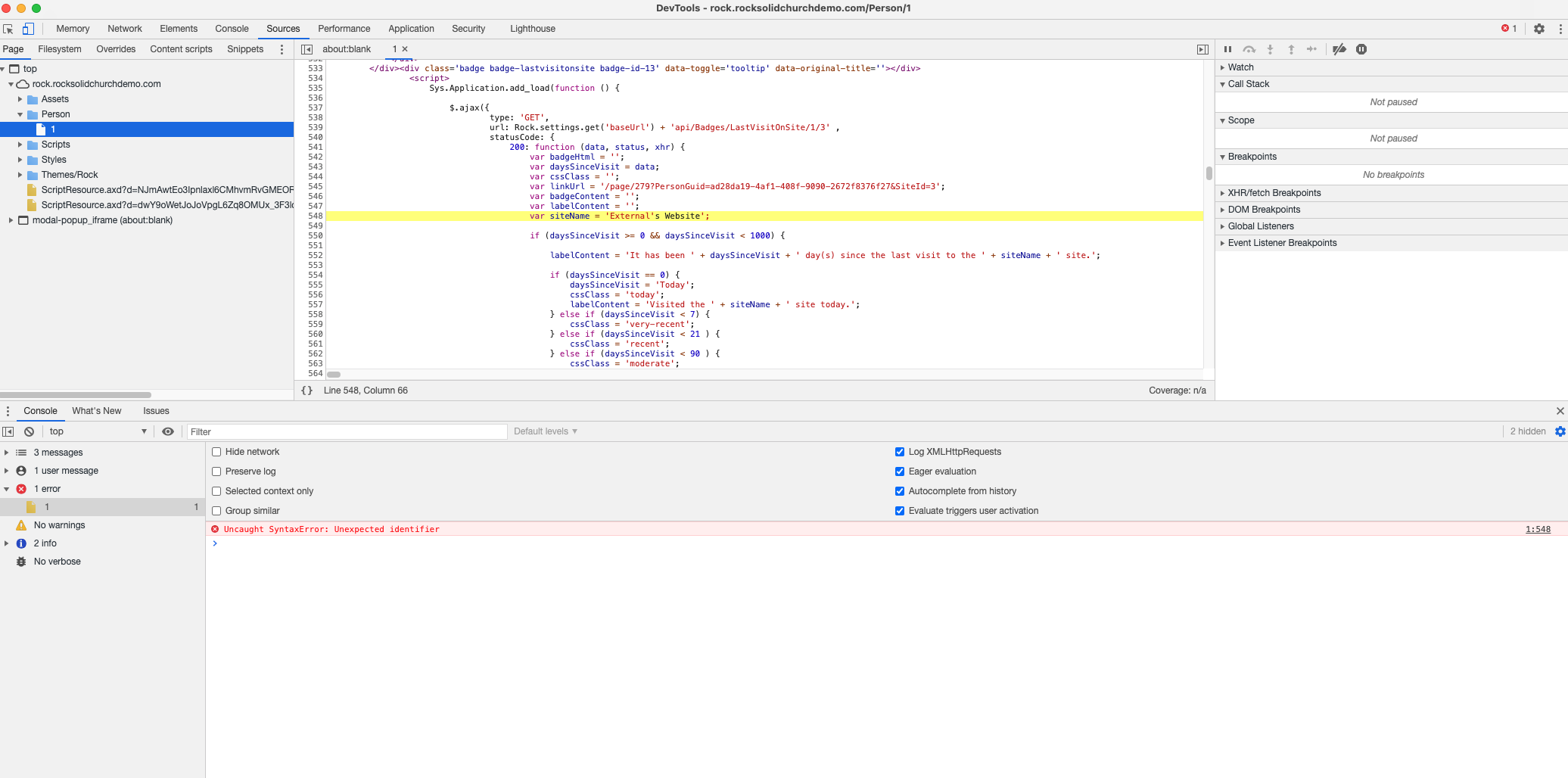
Task: Collapse the Assets folder in the file tree
Action: 20,99
